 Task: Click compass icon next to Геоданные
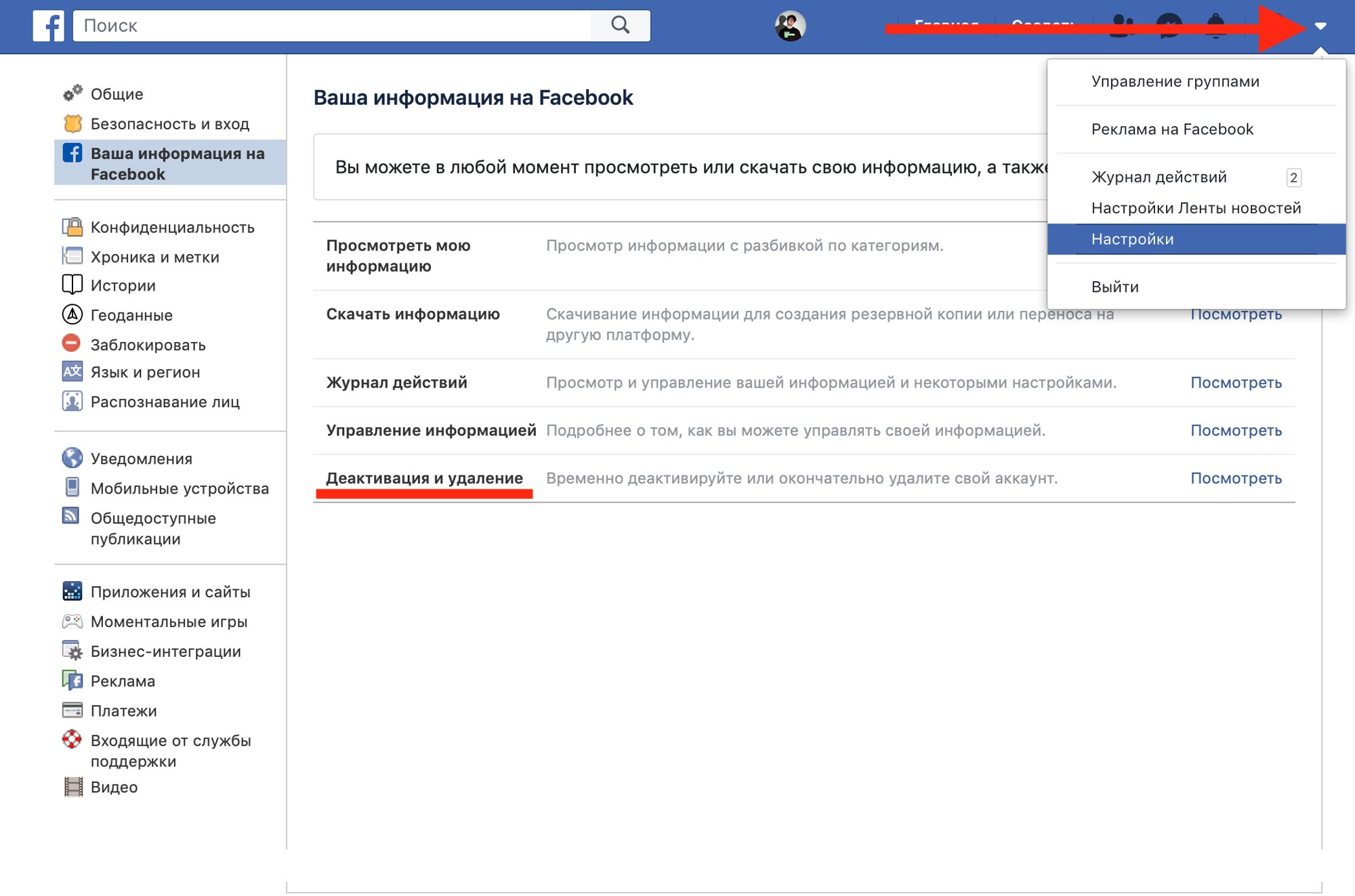pos(72,315)
